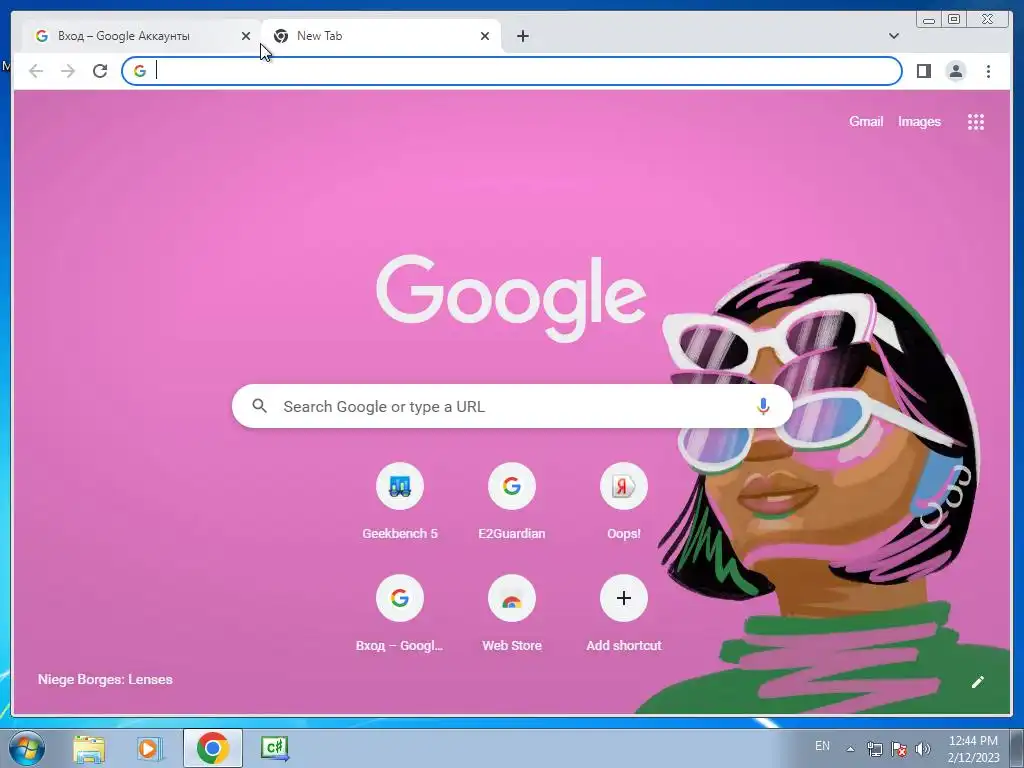Open the Images link

(919, 121)
